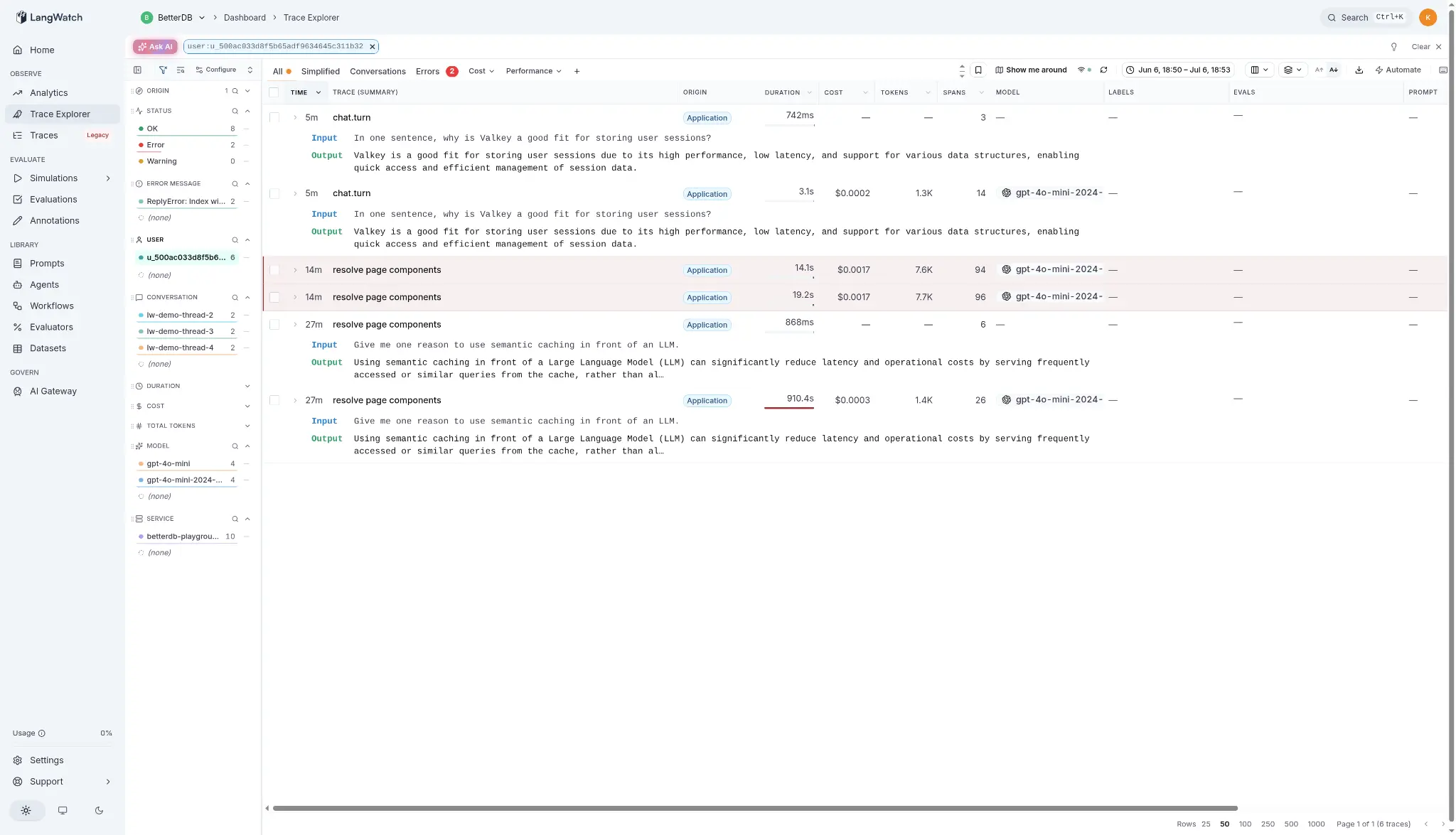The height and width of the screenshot is (835, 1456).
Task: Set rows per page to 100
Action: 1245,824
